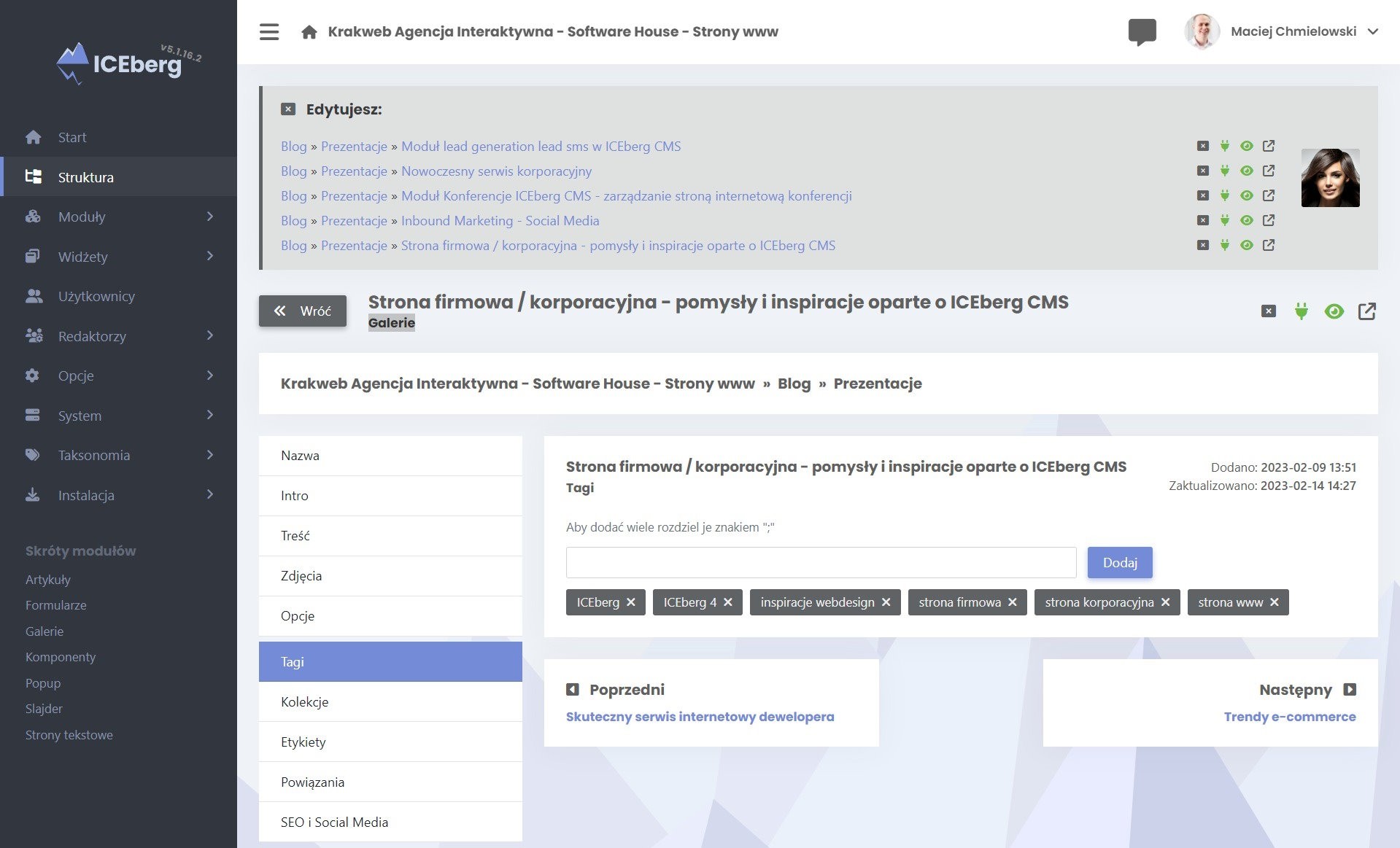Open Galerie module shortcut
The width and height of the screenshot is (1400, 848).
[45, 631]
